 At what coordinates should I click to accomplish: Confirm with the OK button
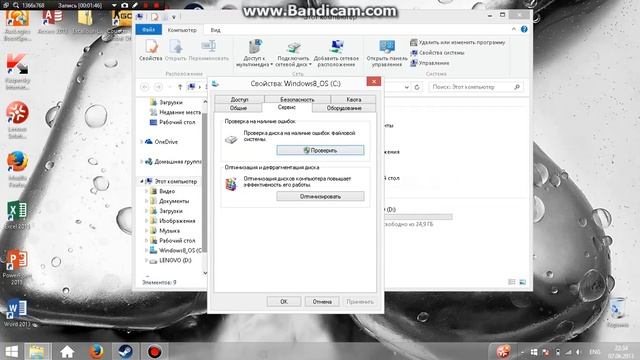coord(284,302)
